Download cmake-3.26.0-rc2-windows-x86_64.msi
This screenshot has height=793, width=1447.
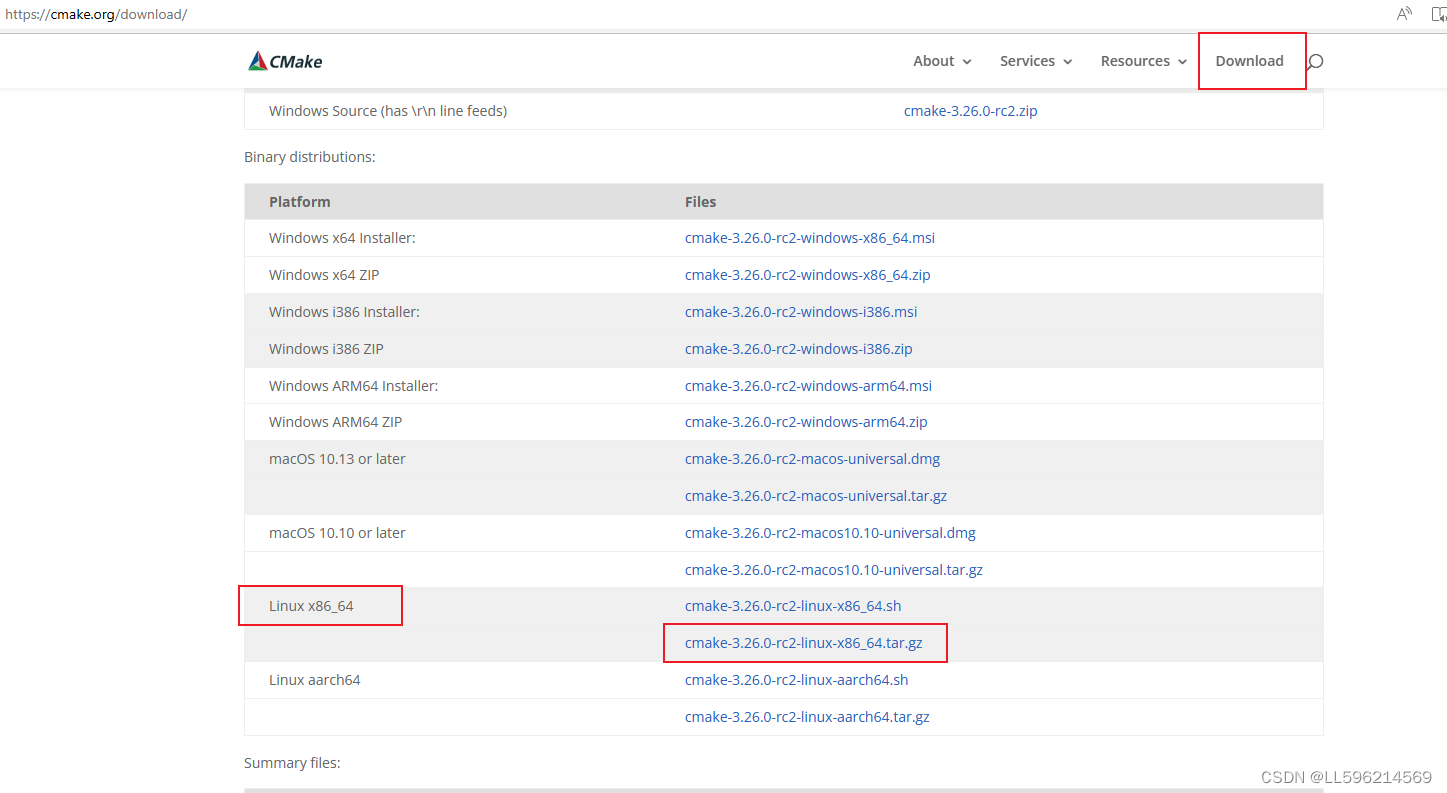810,238
